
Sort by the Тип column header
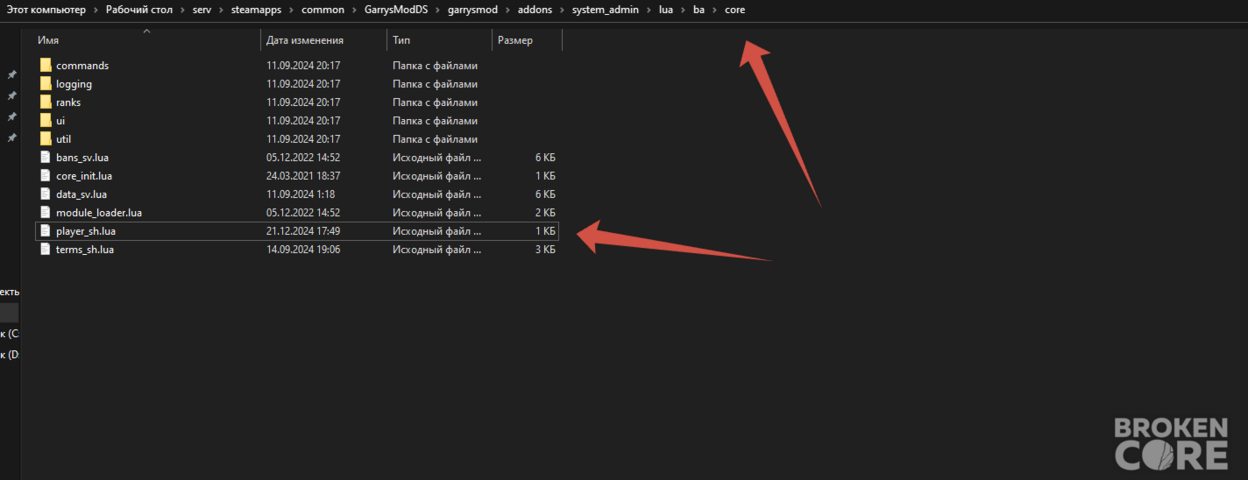401,41
